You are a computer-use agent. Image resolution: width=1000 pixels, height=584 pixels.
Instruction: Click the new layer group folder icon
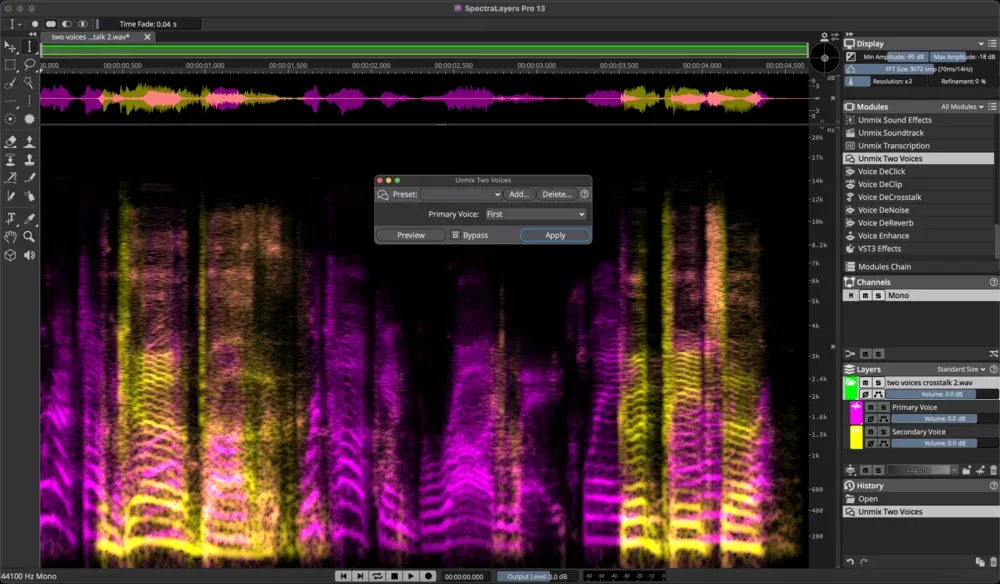coord(966,470)
